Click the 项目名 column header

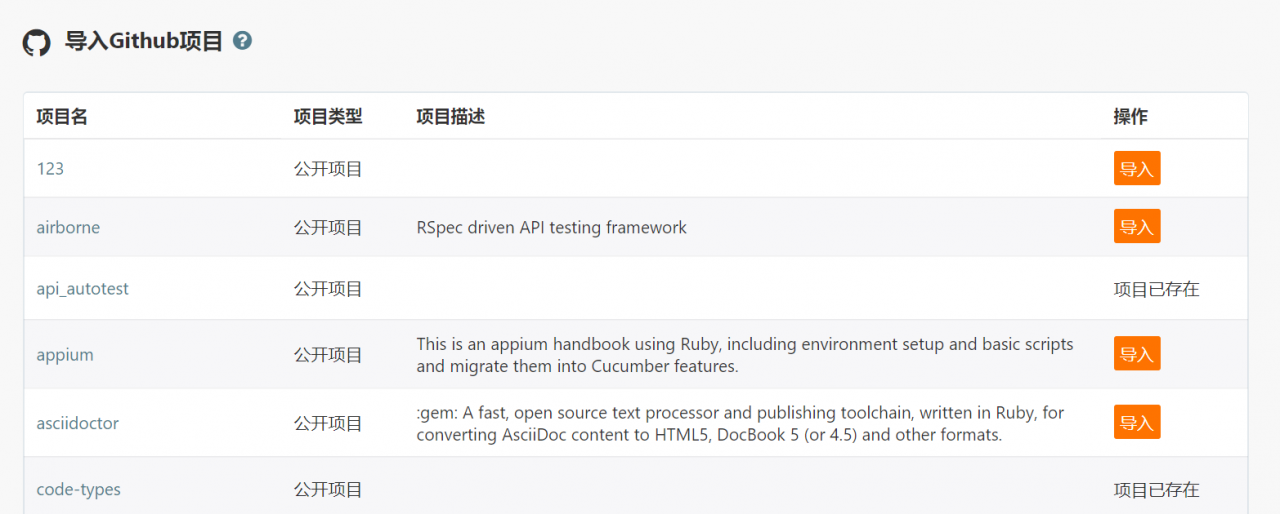pyautogui.click(x=62, y=117)
